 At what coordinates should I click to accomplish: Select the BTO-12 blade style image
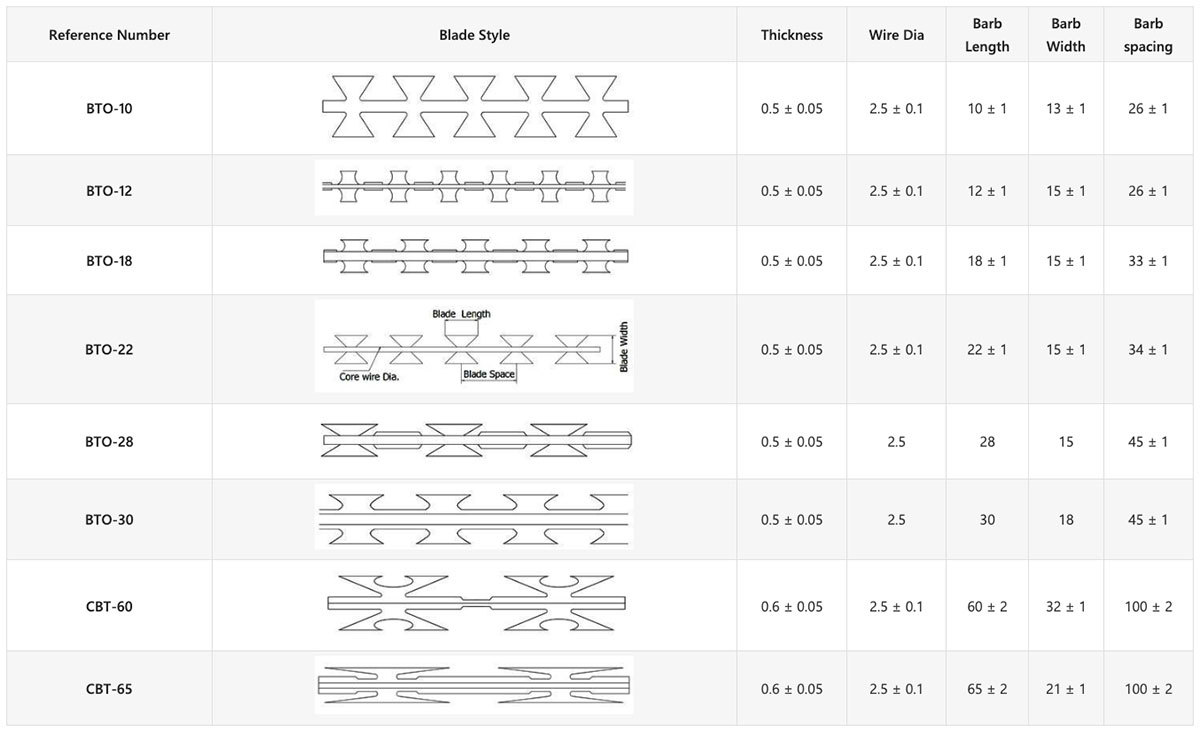[x=474, y=189]
